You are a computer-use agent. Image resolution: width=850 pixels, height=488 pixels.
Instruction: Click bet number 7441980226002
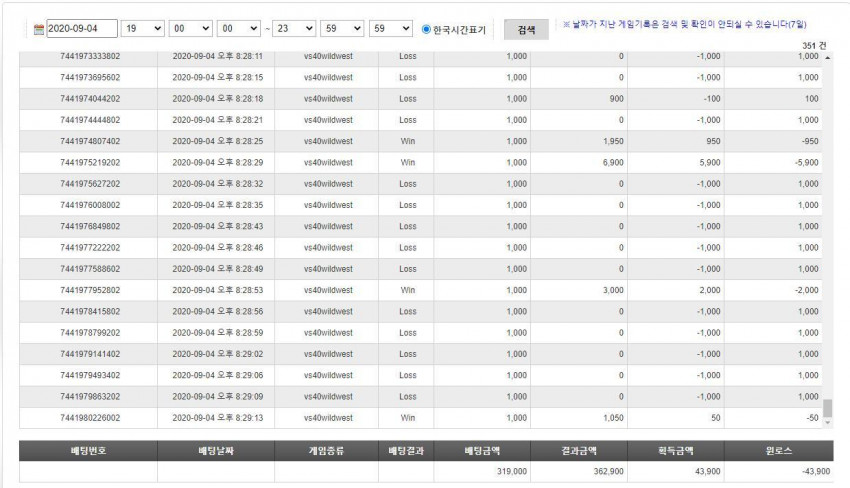90,418
